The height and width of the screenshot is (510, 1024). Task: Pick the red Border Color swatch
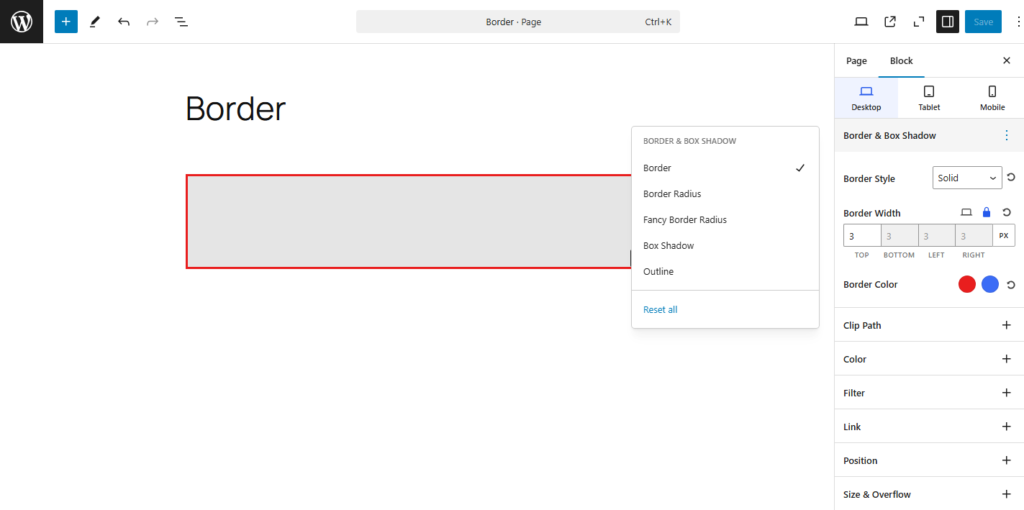click(967, 285)
